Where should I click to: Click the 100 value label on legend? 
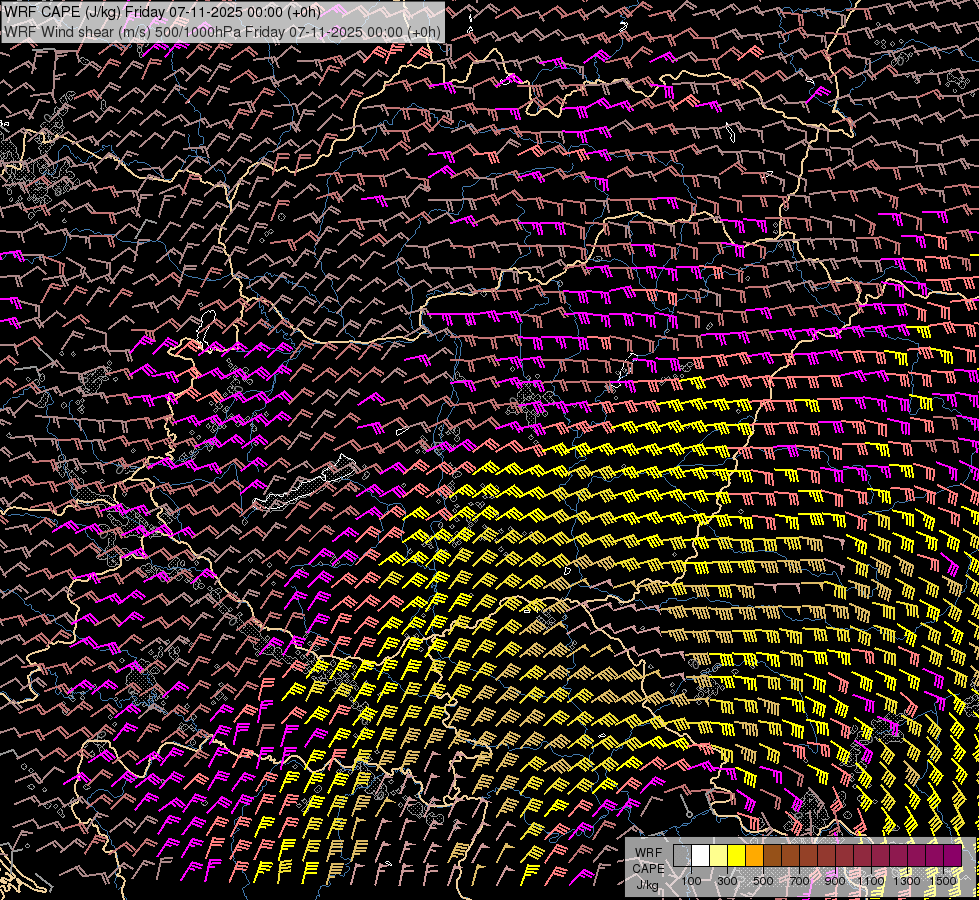pyautogui.click(x=691, y=881)
